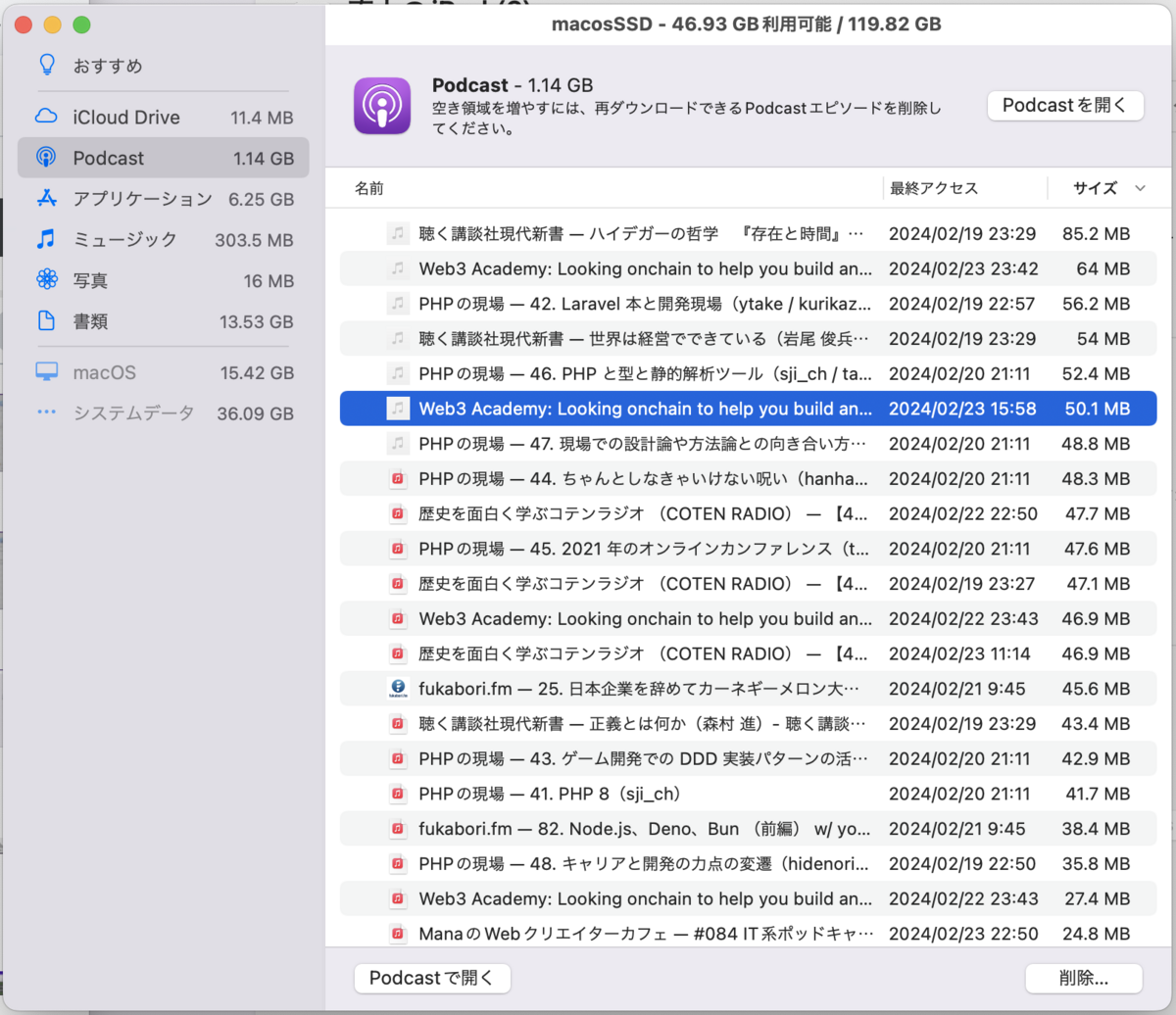Click date 2024/02/23 22:50 in Mana row
Screen dimensions: 1176x1015
coord(962,933)
